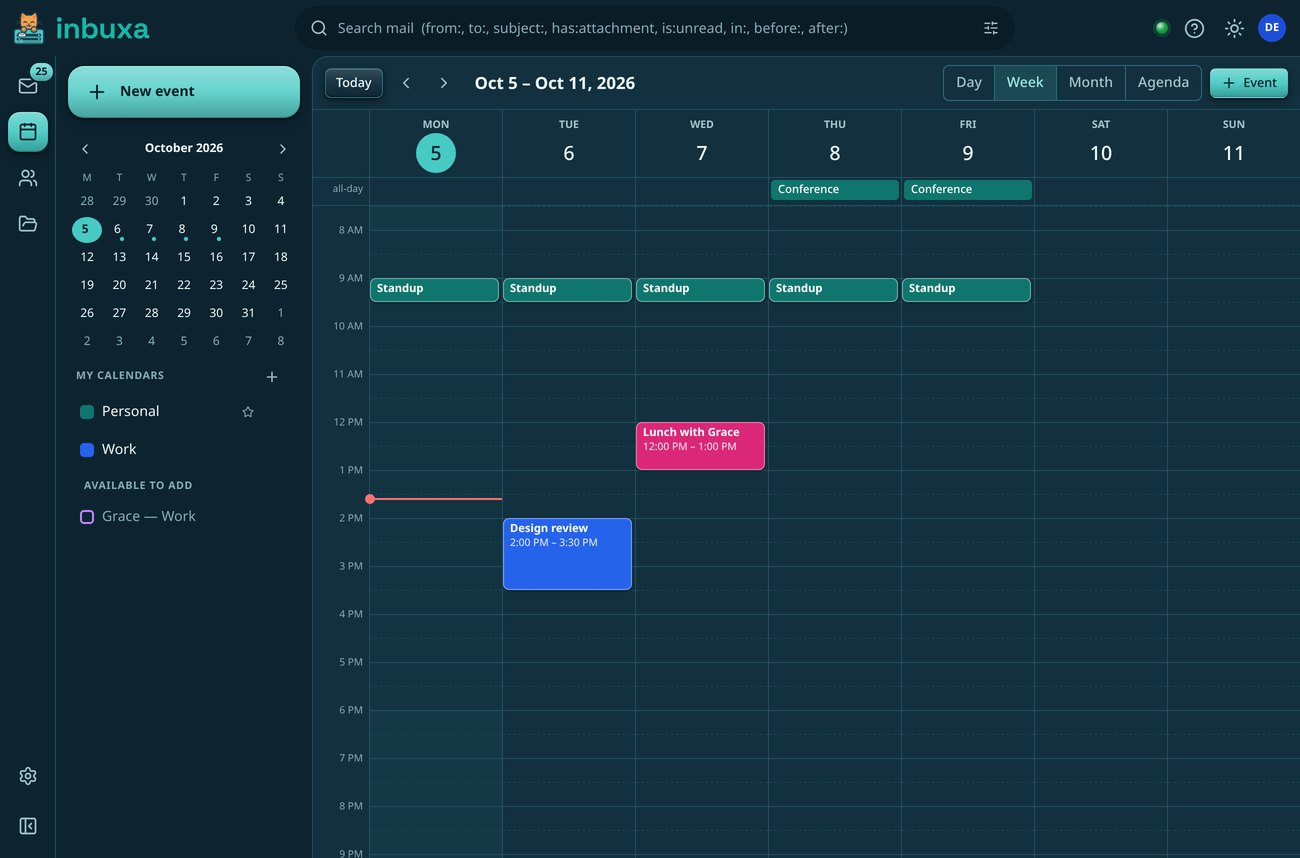Click the inbuxa logo
The width and height of the screenshot is (1300, 858).
click(82, 28)
